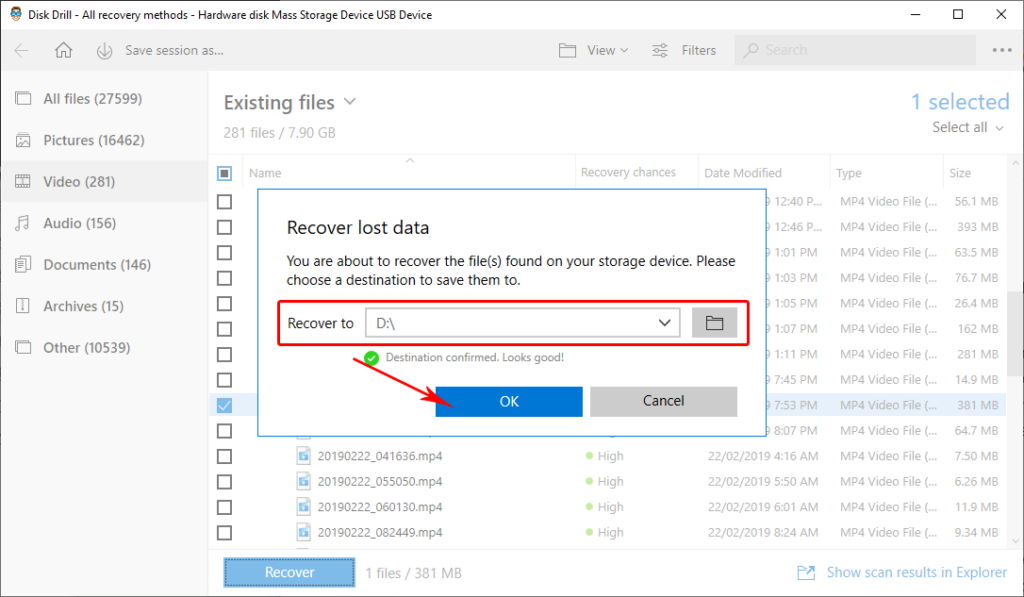Expand the Existing files chevron
The image size is (1024, 597).
point(350,102)
